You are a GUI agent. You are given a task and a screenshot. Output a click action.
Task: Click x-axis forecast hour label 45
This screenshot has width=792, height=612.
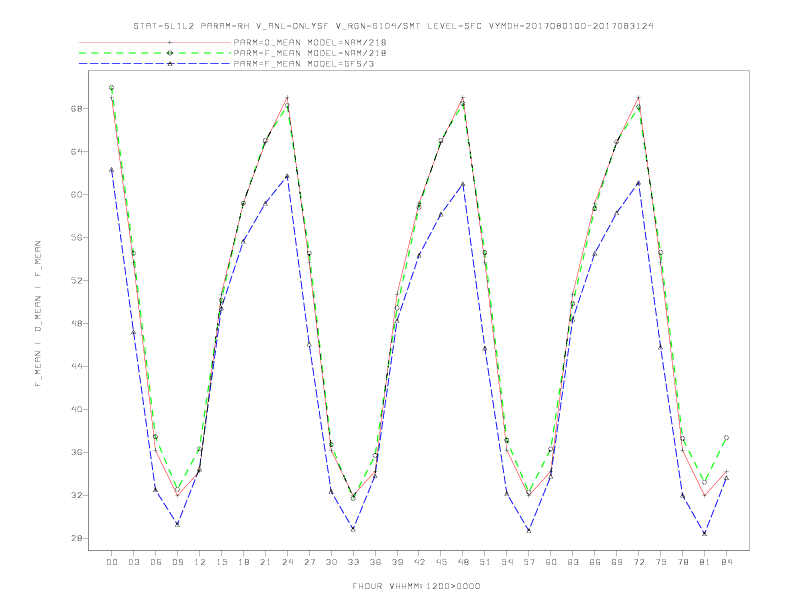click(441, 562)
